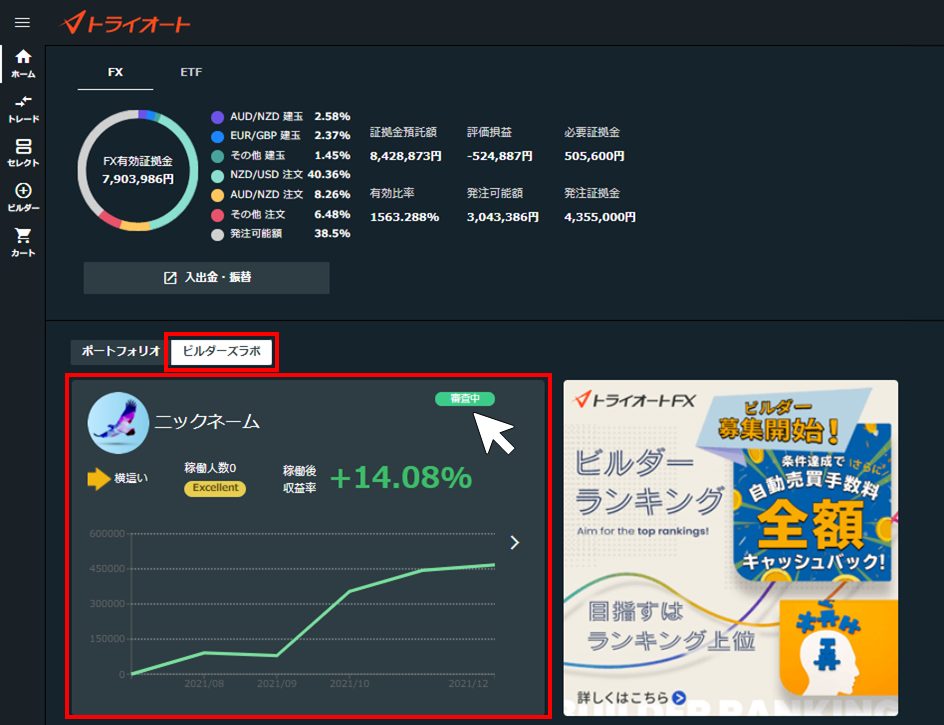This screenshot has height=725, width=944.
Task: Click the 発注可能額 value 3,043,386円
Action: click(503, 217)
